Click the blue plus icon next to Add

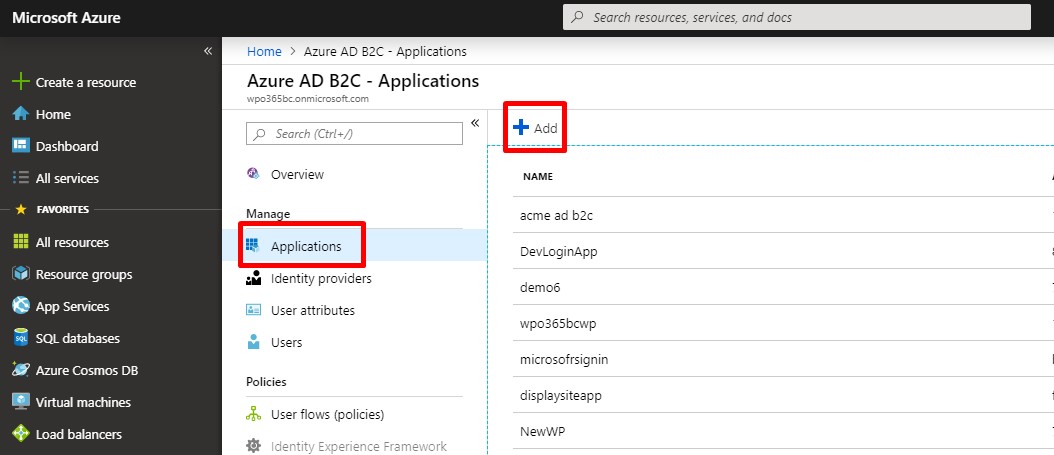tap(521, 127)
